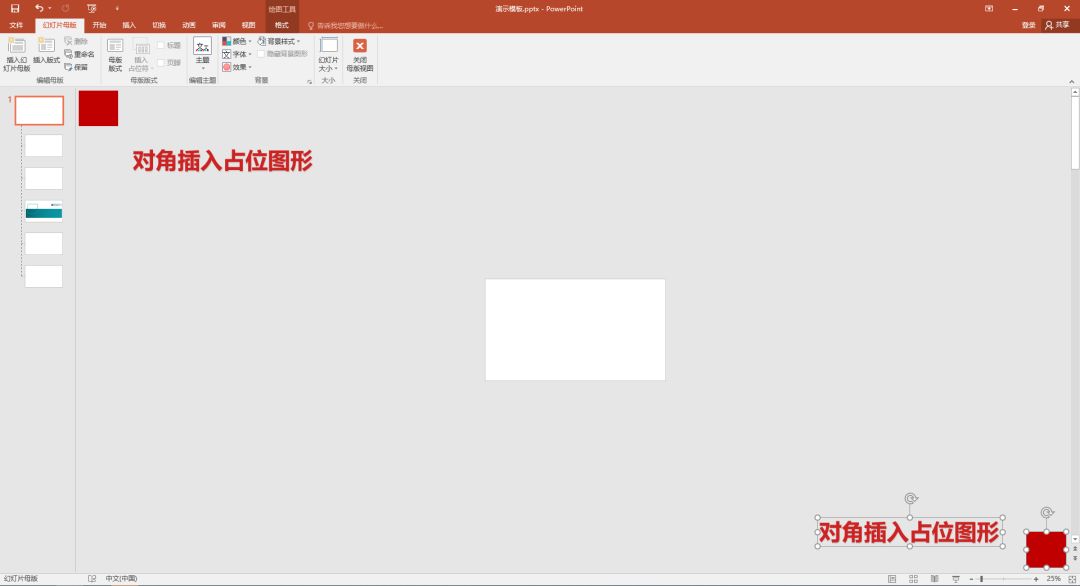This screenshot has height=586, width=1080.
Task: Toggle the hide background graphics checkbox
Action: point(261,54)
